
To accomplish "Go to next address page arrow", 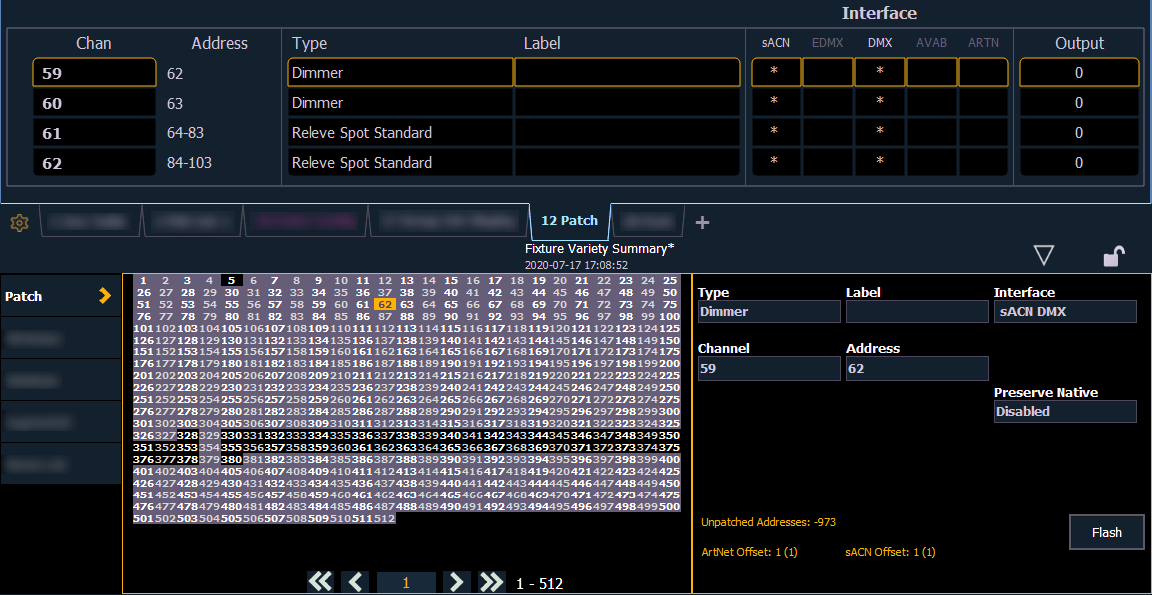I will [456, 582].
